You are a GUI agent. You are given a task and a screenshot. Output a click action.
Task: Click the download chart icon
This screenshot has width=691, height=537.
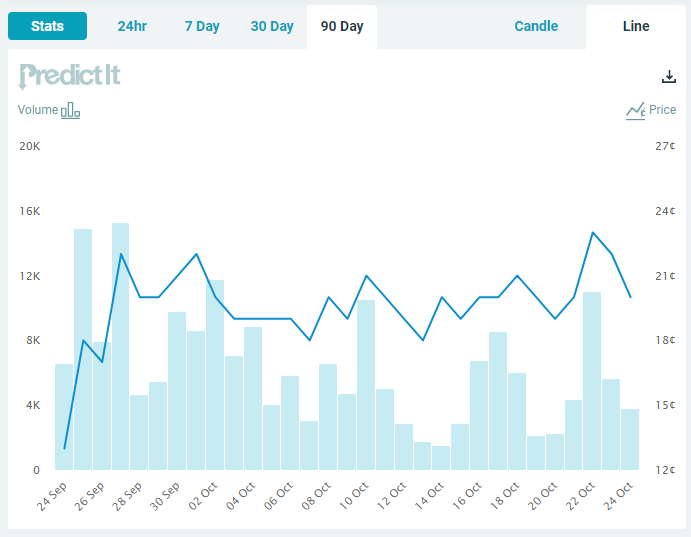pyautogui.click(x=669, y=77)
